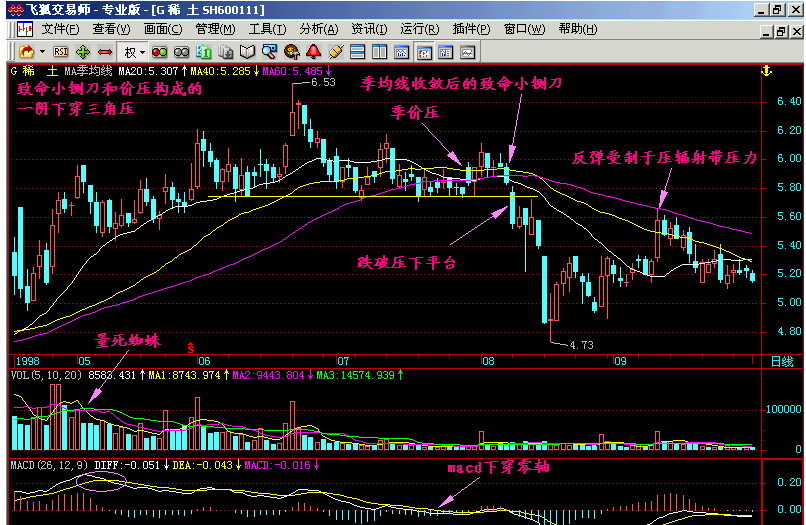Click the 6.53 high price label

[323, 82]
